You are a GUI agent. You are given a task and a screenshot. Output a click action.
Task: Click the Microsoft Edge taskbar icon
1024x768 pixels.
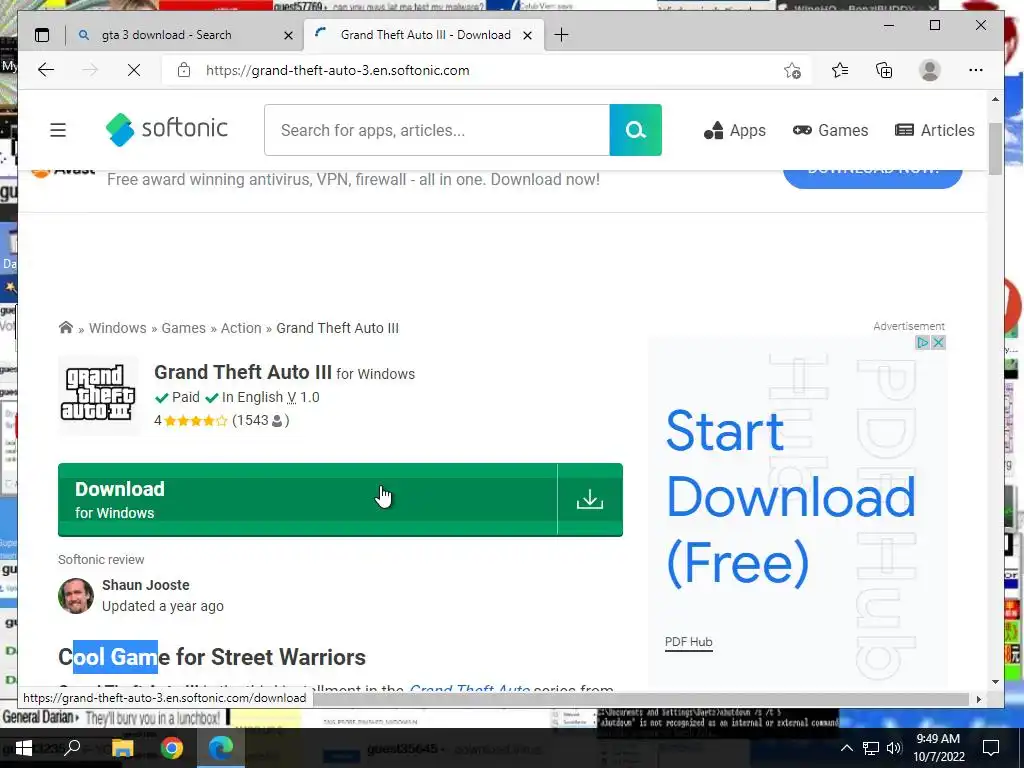[x=221, y=748]
